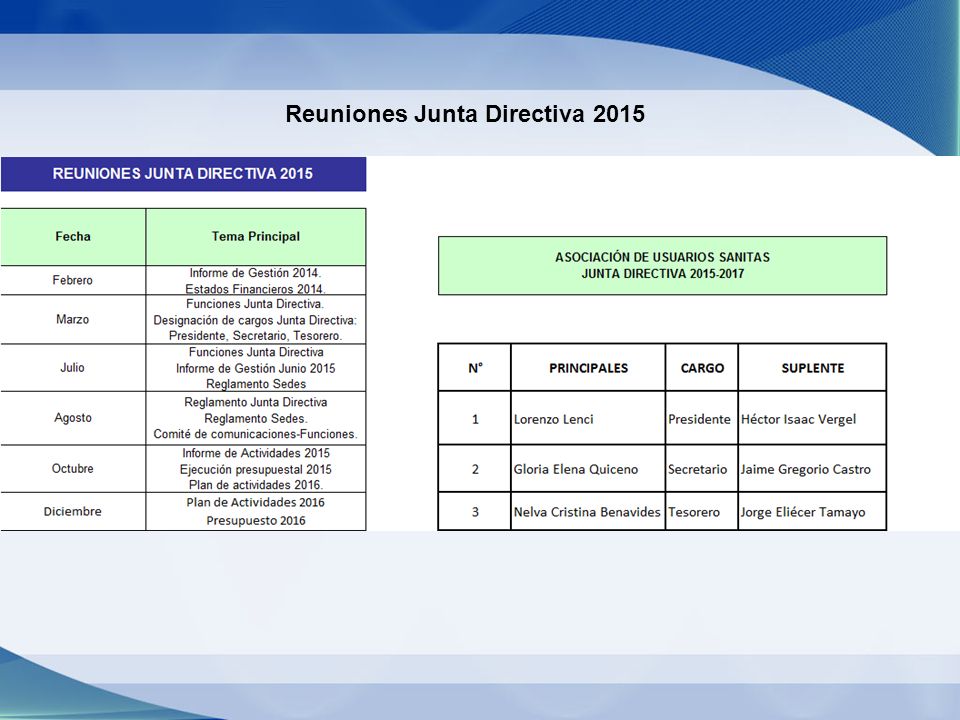Viewport: 960px width, 720px height.
Task: Select the number '2' cell
Action: (x=474, y=470)
